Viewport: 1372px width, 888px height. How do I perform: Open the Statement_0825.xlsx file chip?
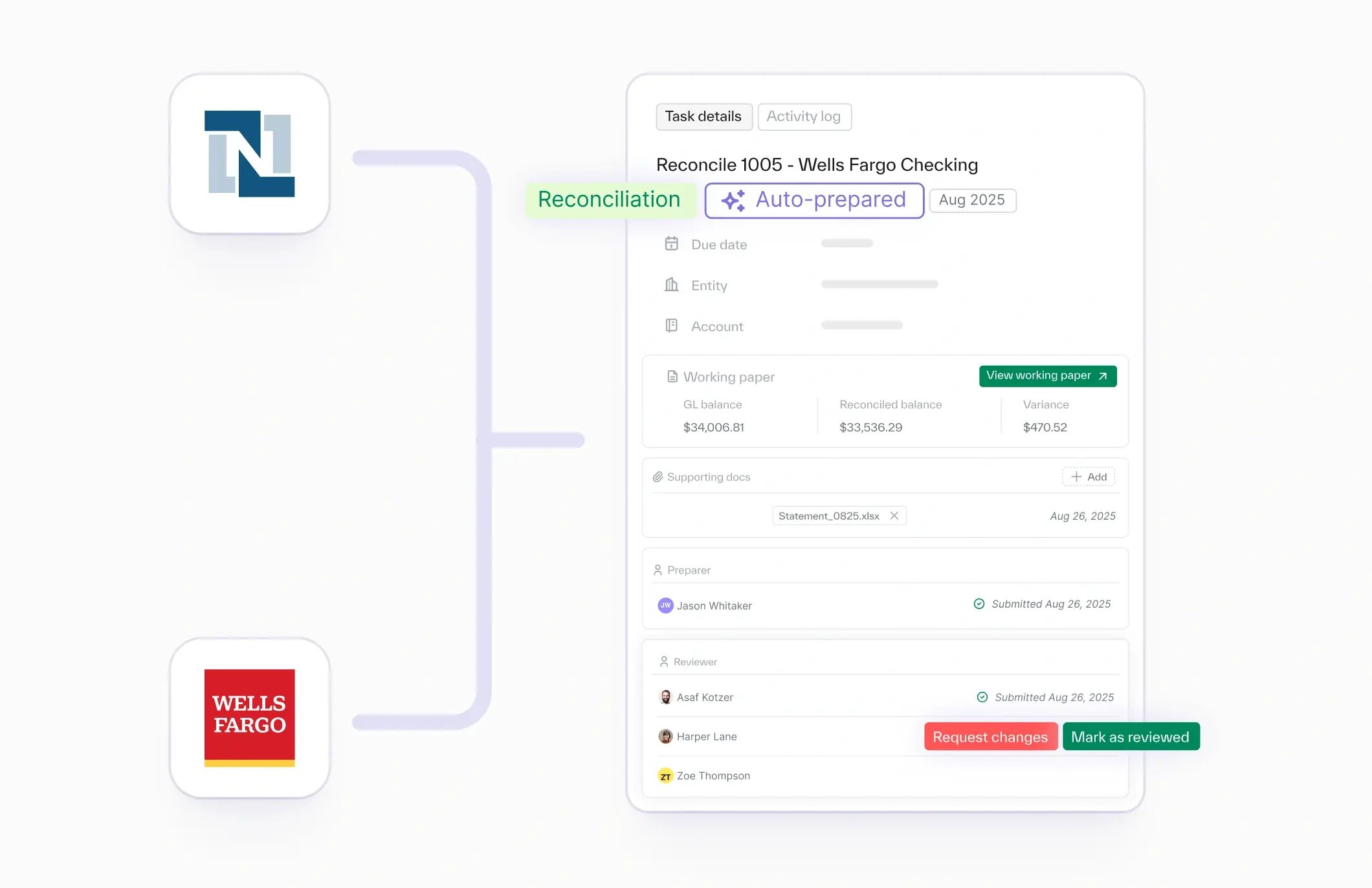tap(839, 516)
